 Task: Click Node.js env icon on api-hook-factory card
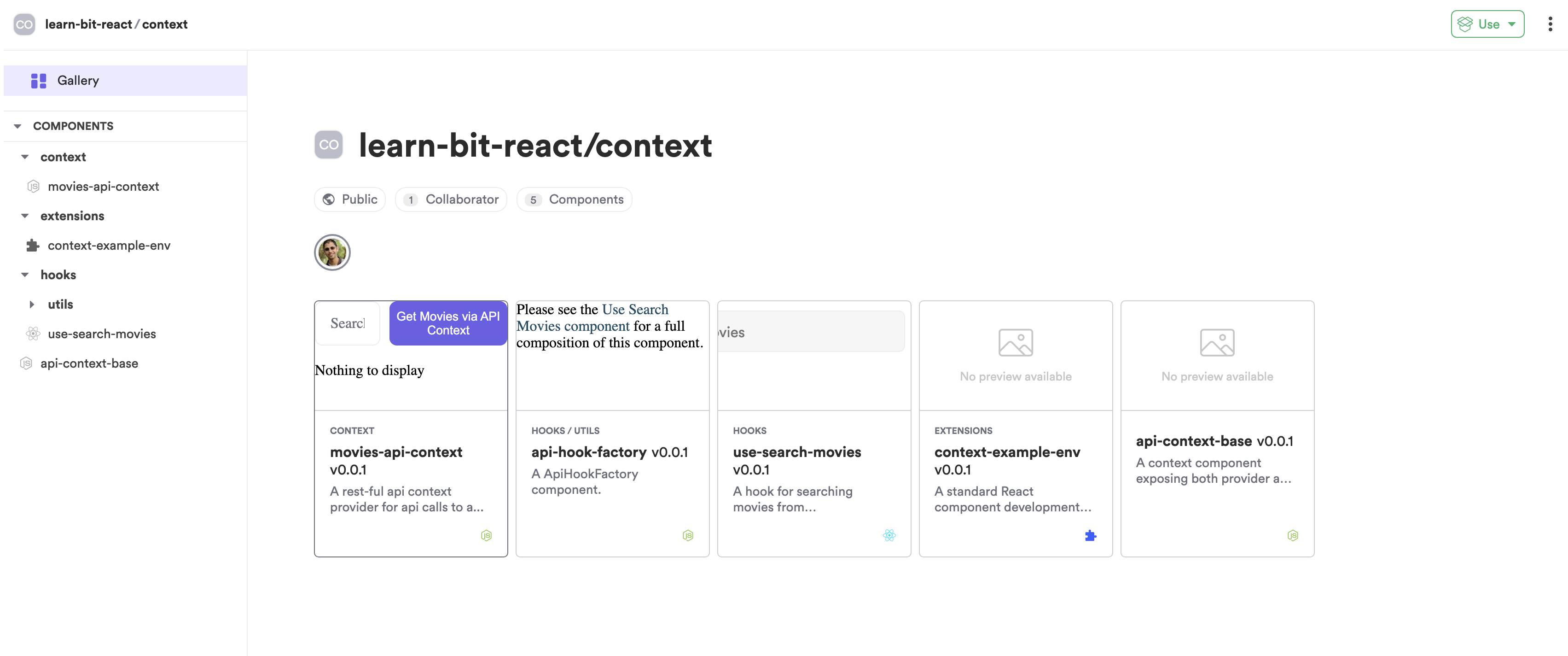tap(688, 535)
